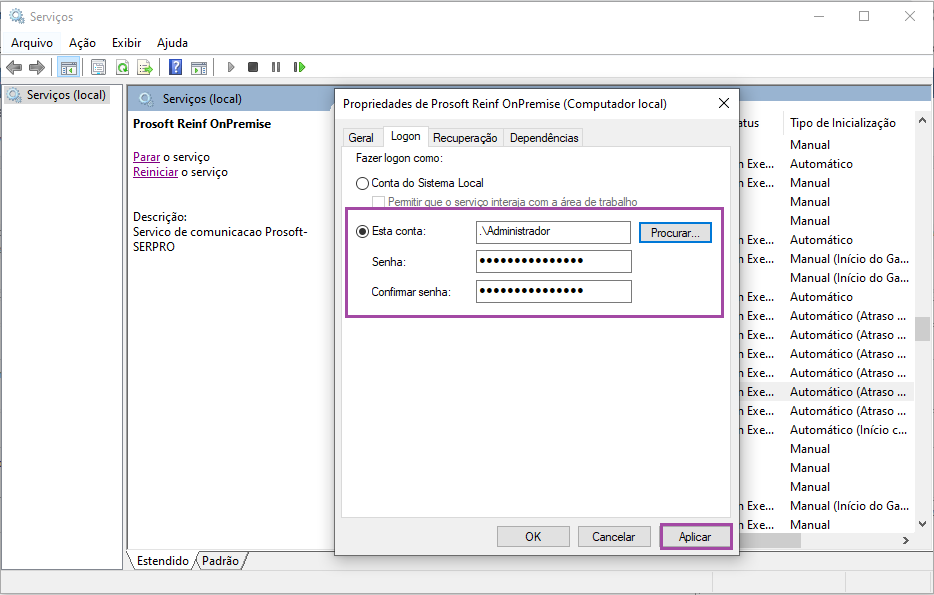
Task: Click the Cancelar button
Action: coord(614,537)
